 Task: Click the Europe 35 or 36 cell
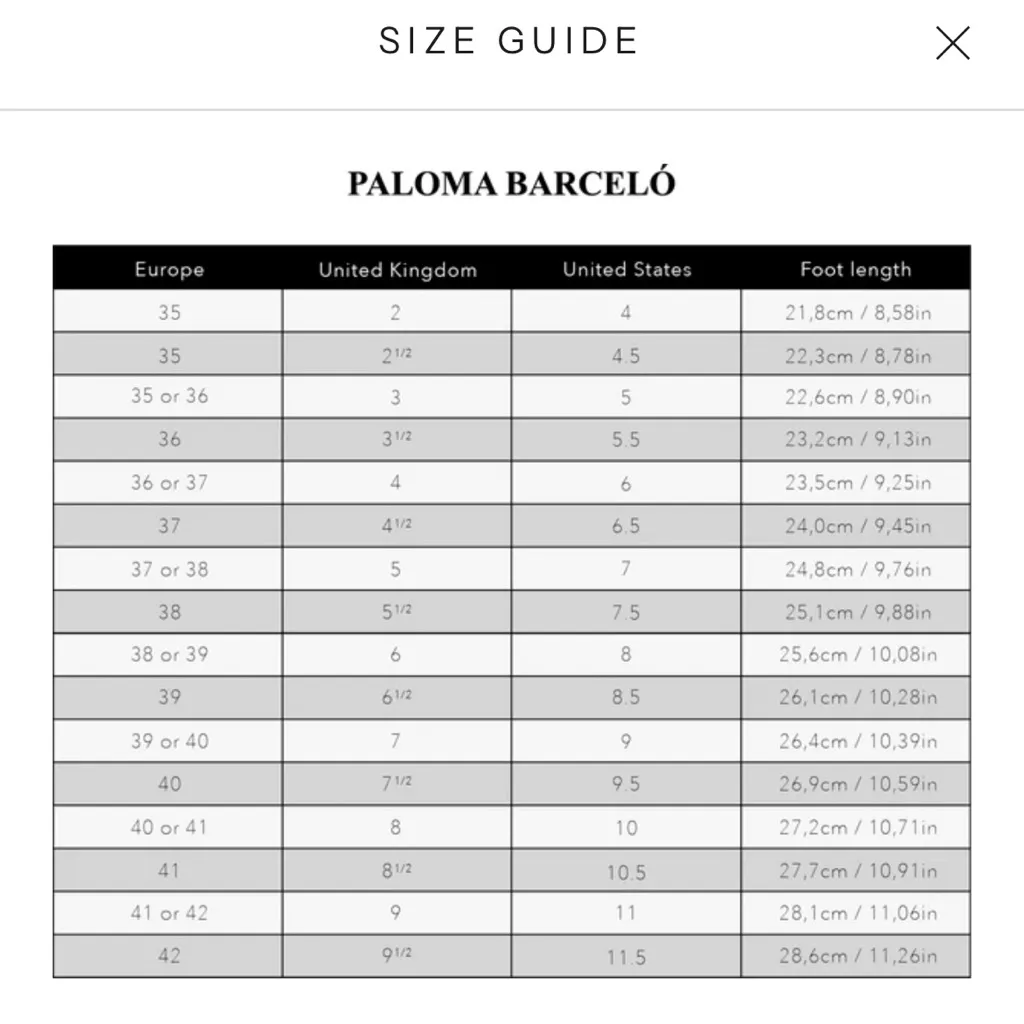169,396
